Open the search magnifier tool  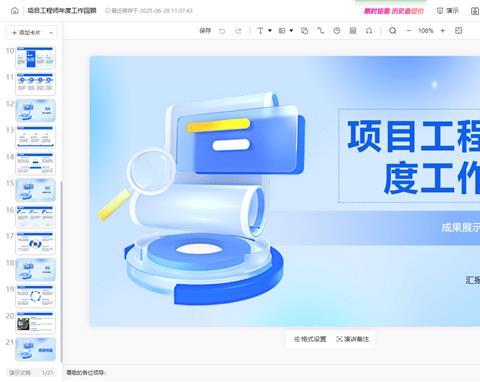[393, 31]
